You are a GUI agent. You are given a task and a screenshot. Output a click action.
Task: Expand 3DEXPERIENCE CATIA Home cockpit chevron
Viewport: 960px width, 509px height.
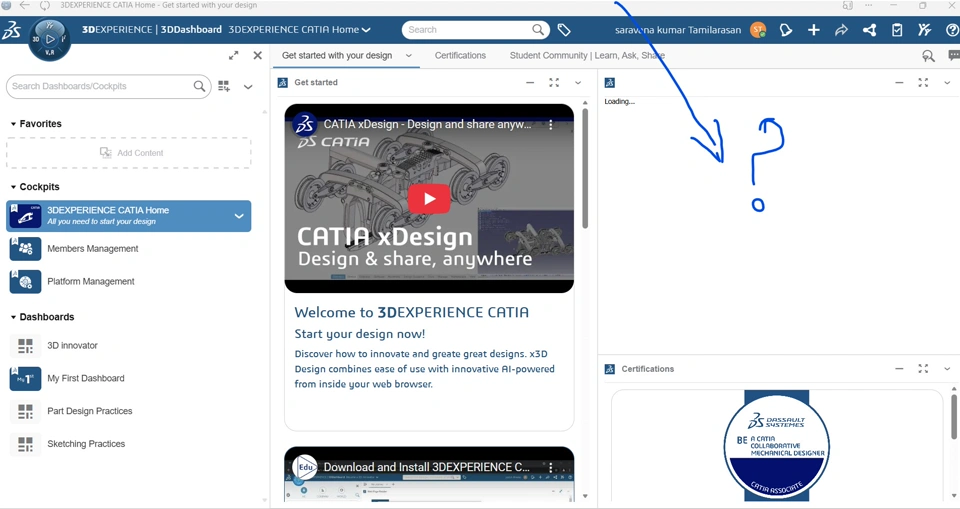(x=239, y=216)
